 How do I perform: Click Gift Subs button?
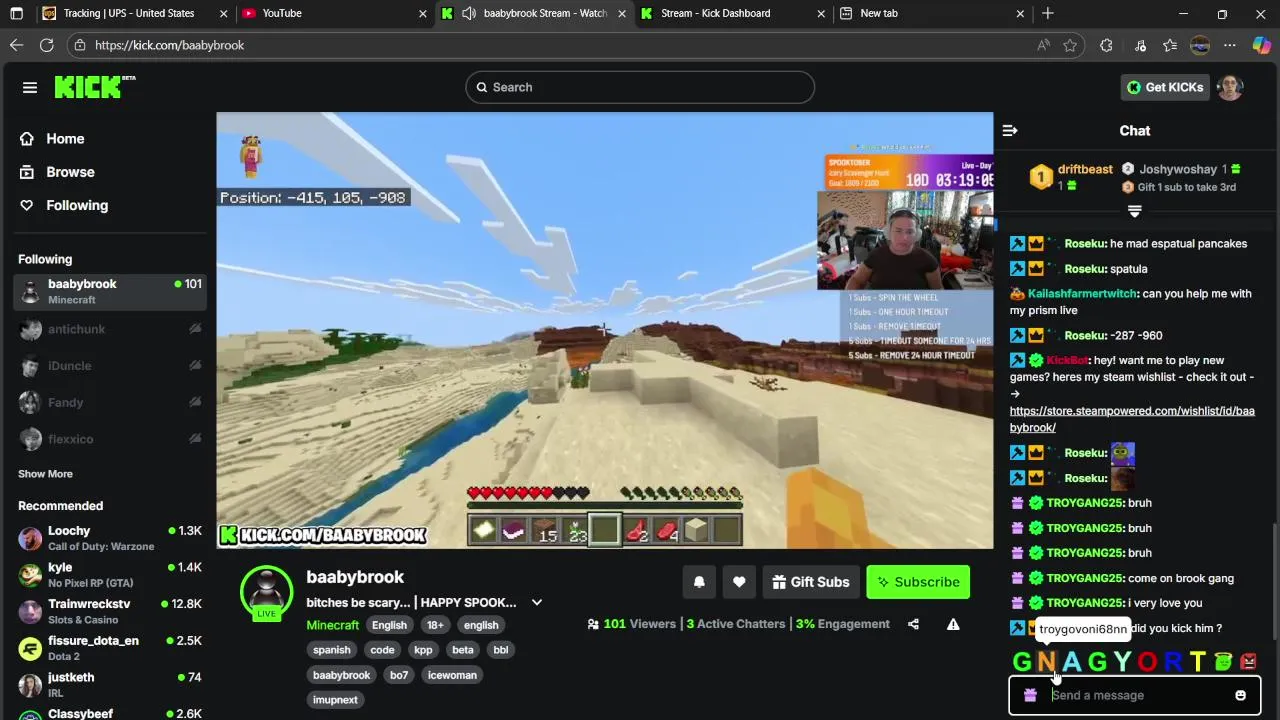point(811,582)
